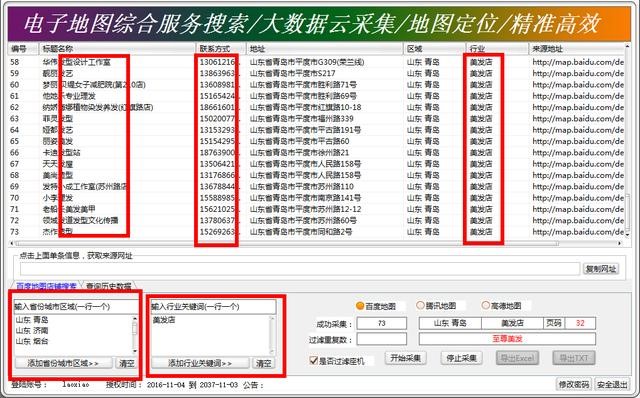This screenshot has height=398, width=640.
Task: Click the 开始采集 button
Action: click(x=405, y=358)
